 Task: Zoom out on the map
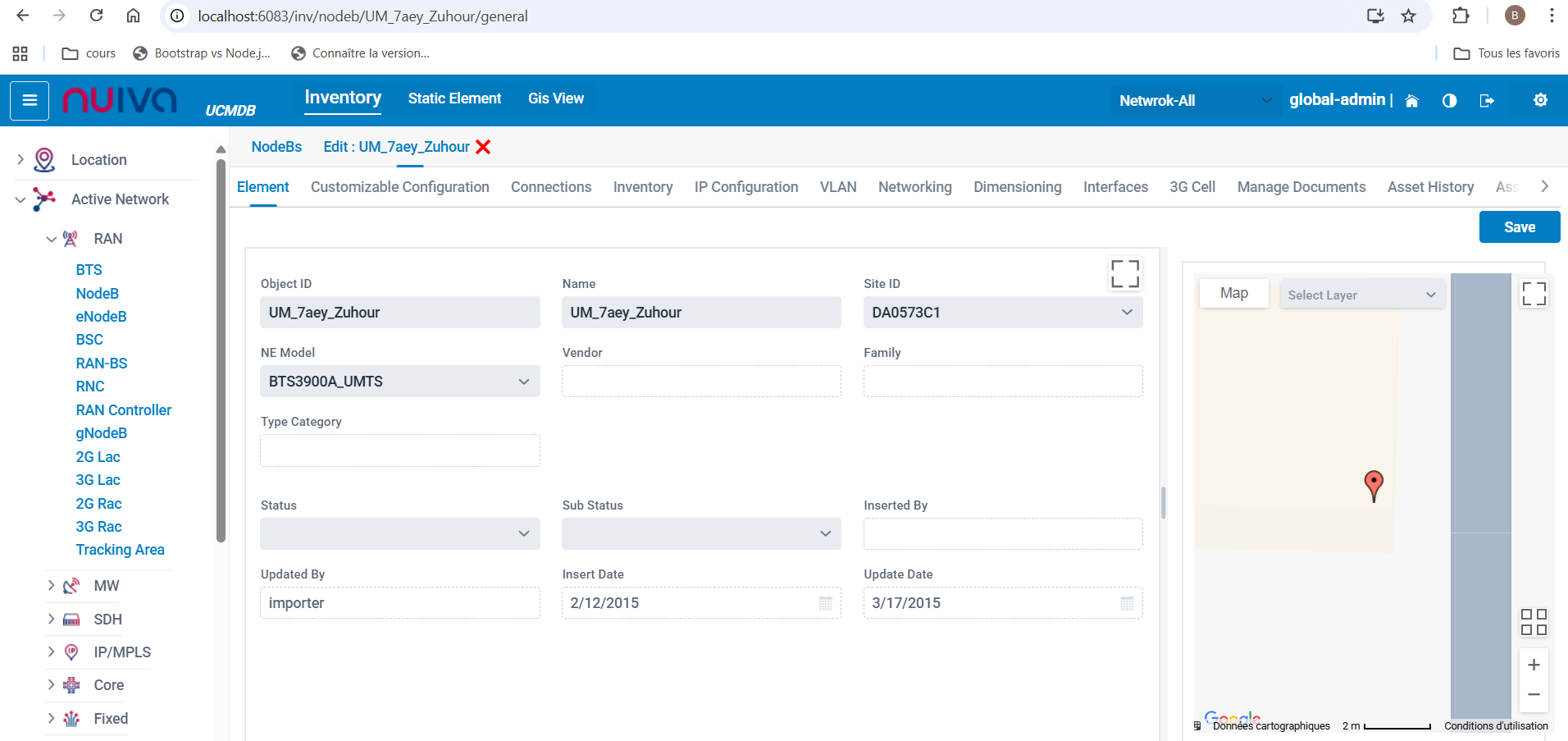click(x=1534, y=694)
